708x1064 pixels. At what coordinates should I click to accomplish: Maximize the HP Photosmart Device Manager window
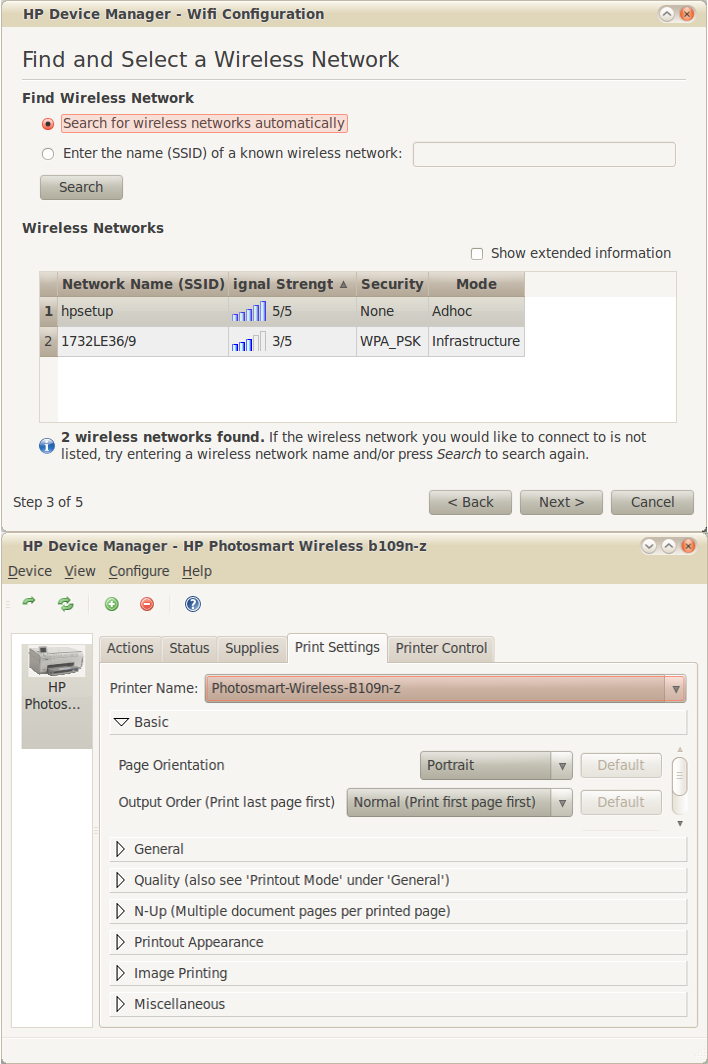[x=669, y=546]
